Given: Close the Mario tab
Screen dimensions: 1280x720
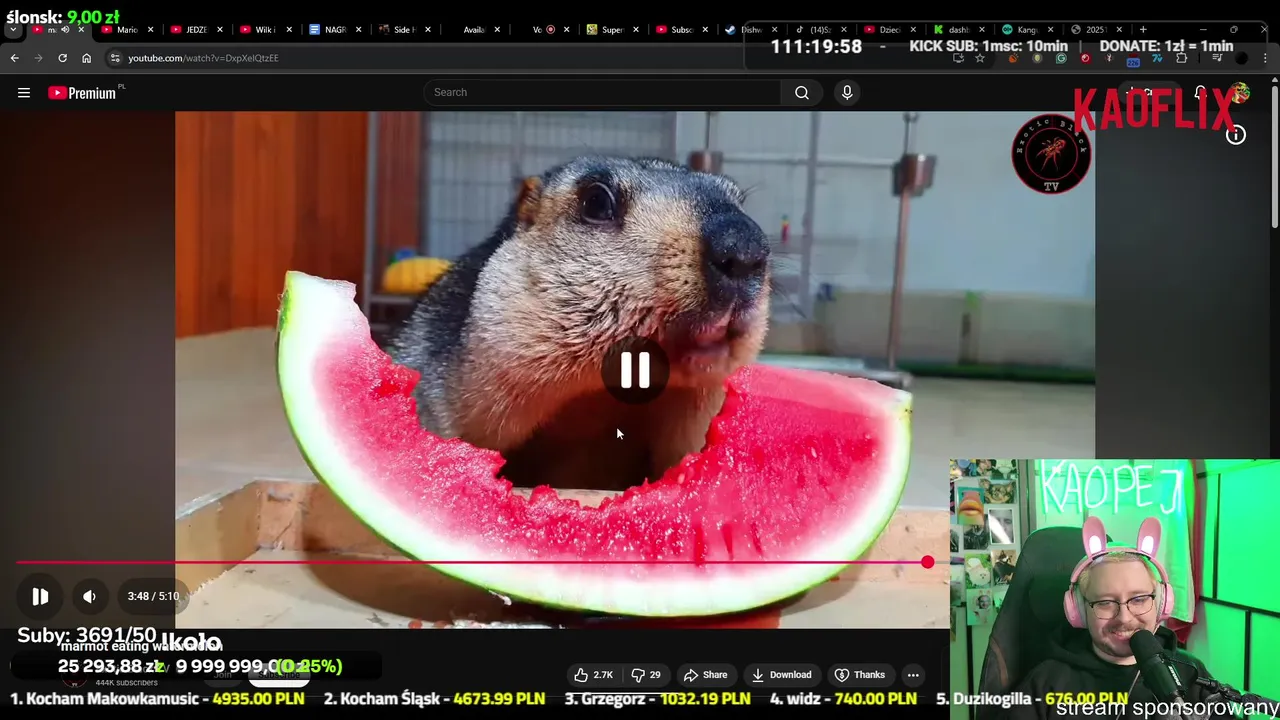Looking at the screenshot, I should [x=150, y=29].
